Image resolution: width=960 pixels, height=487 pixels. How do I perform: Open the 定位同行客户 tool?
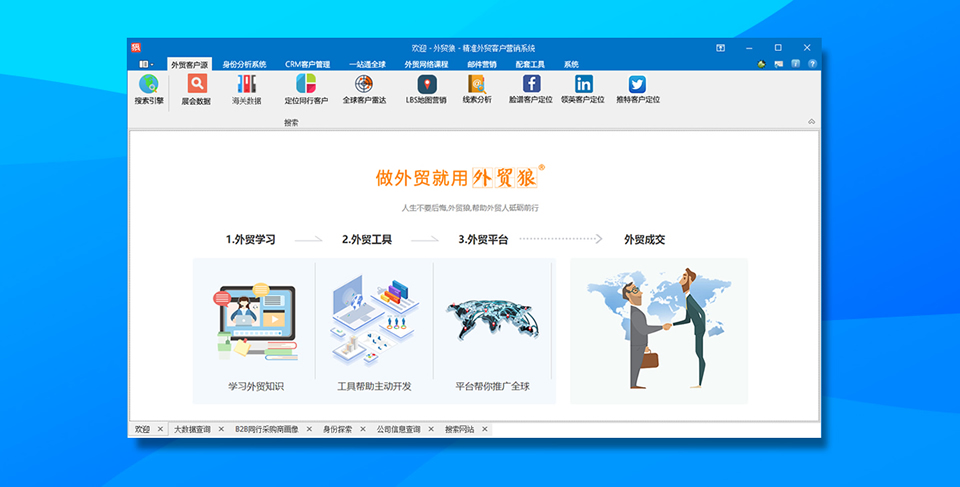coord(306,89)
